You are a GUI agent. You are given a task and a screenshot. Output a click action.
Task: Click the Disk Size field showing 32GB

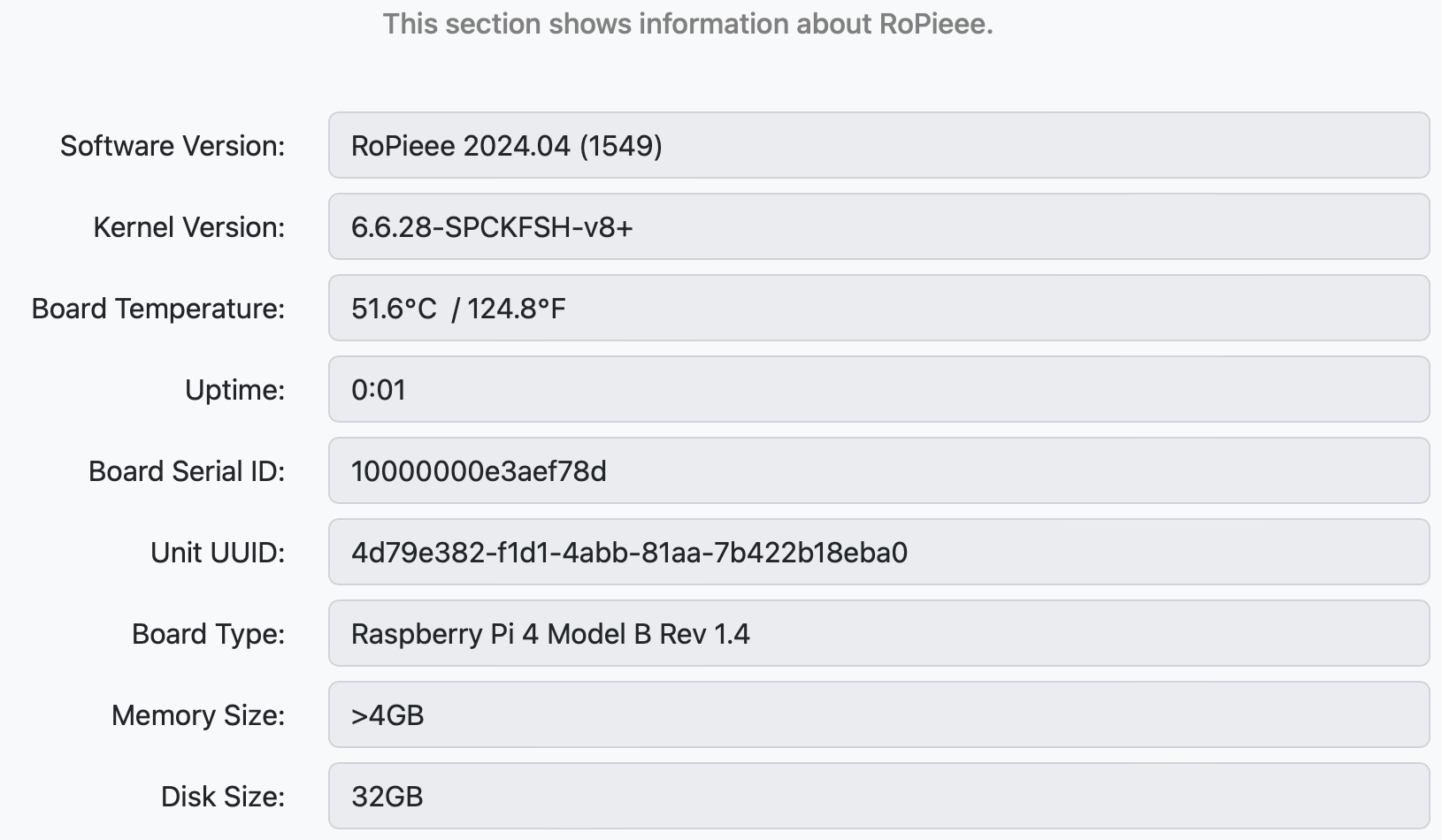pyautogui.click(x=878, y=796)
